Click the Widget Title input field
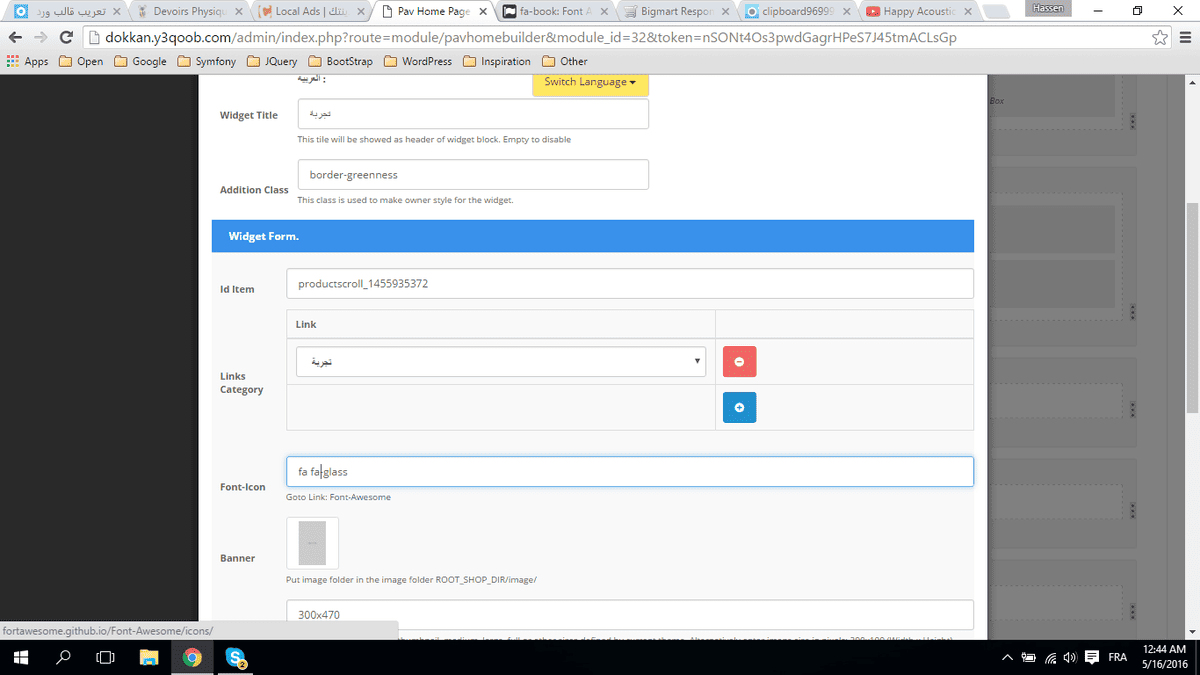The height and width of the screenshot is (675, 1200). [473, 114]
